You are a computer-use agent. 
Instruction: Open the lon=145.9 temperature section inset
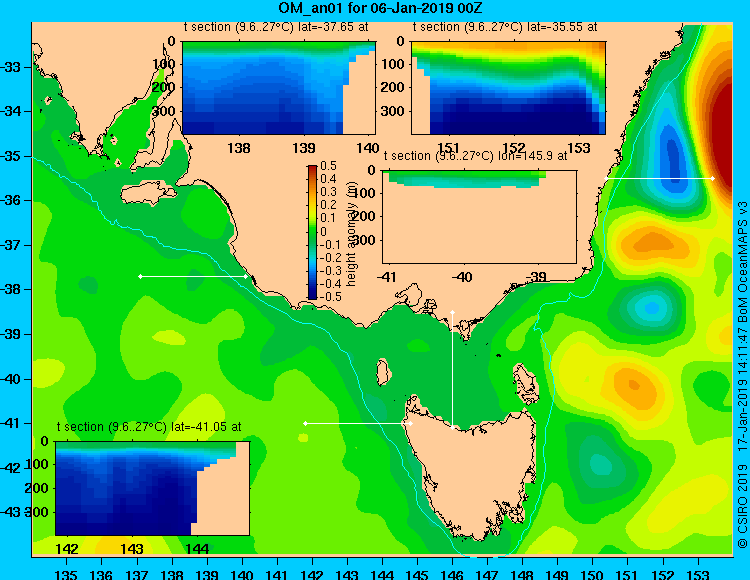(479, 217)
